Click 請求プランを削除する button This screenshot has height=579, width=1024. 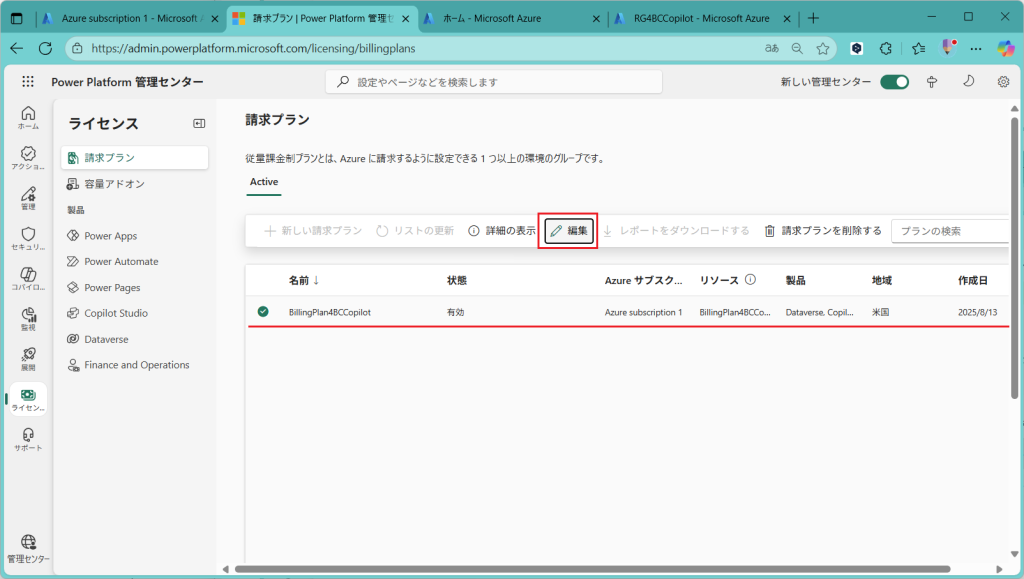pyautogui.click(x=823, y=230)
